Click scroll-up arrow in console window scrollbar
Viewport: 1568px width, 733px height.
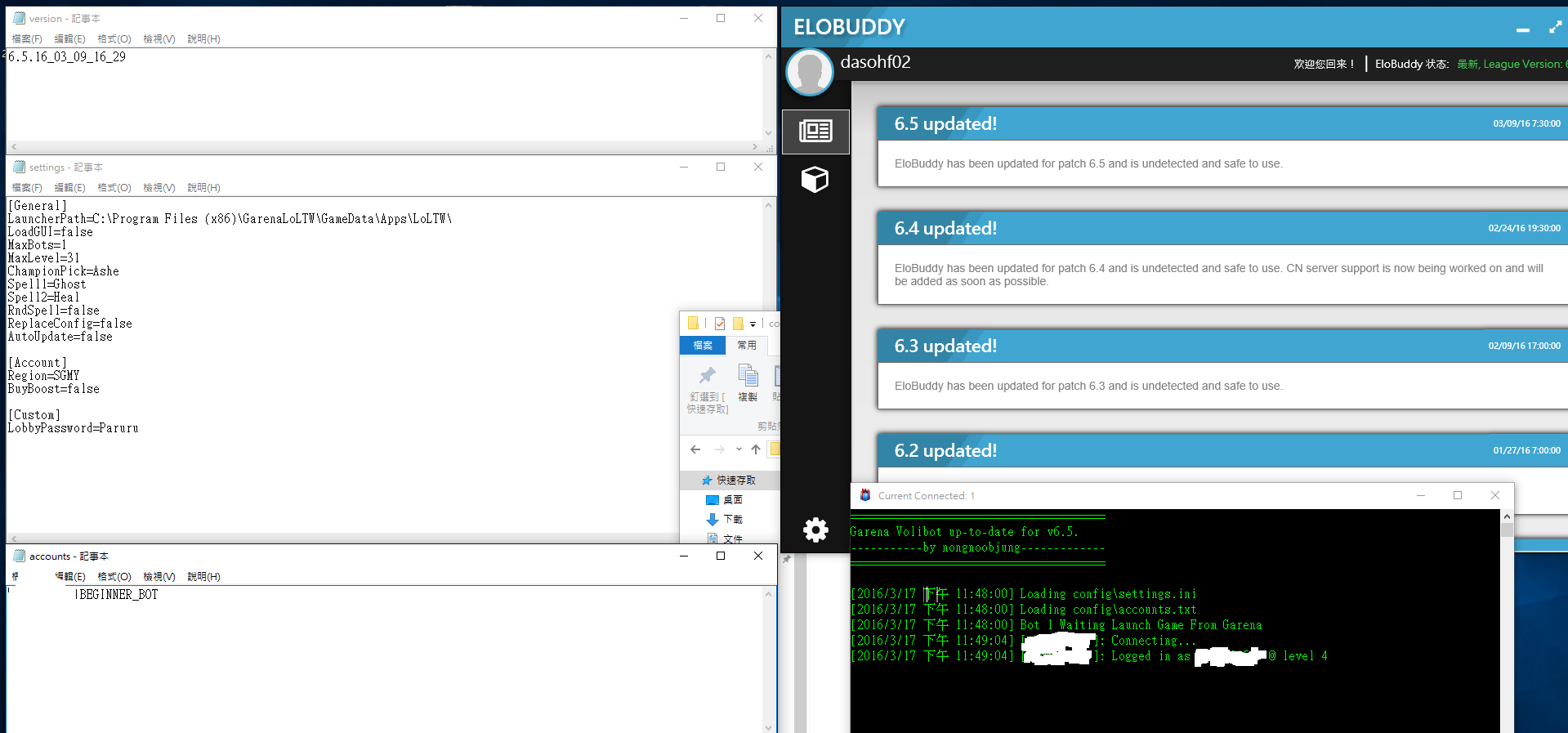pos(1507,516)
